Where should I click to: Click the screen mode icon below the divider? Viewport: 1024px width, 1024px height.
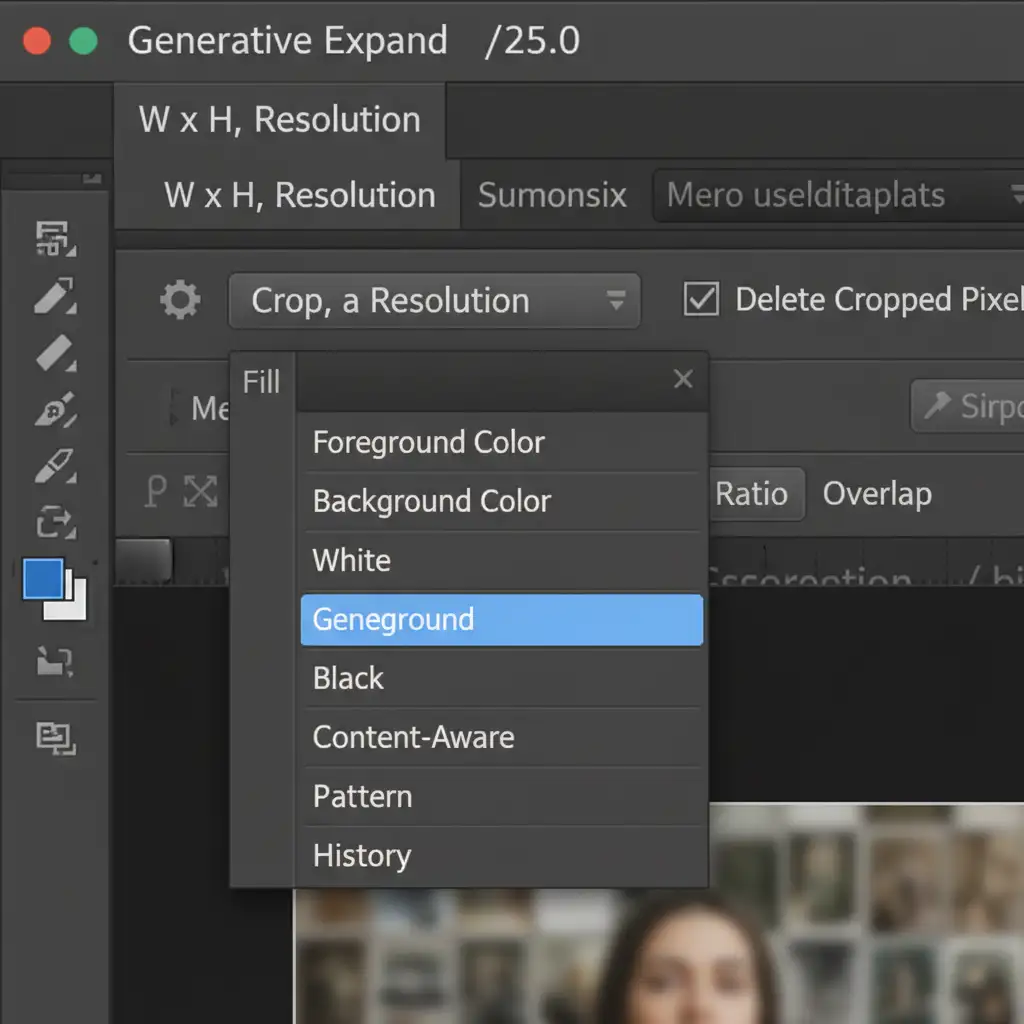pyautogui.click(x=56, y=738)
